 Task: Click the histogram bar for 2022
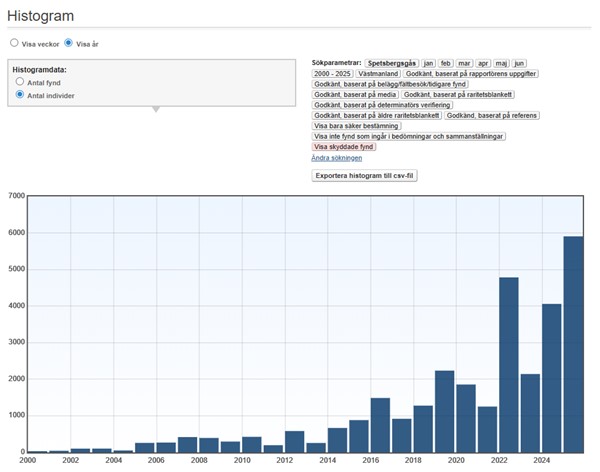tap(508, 365)
